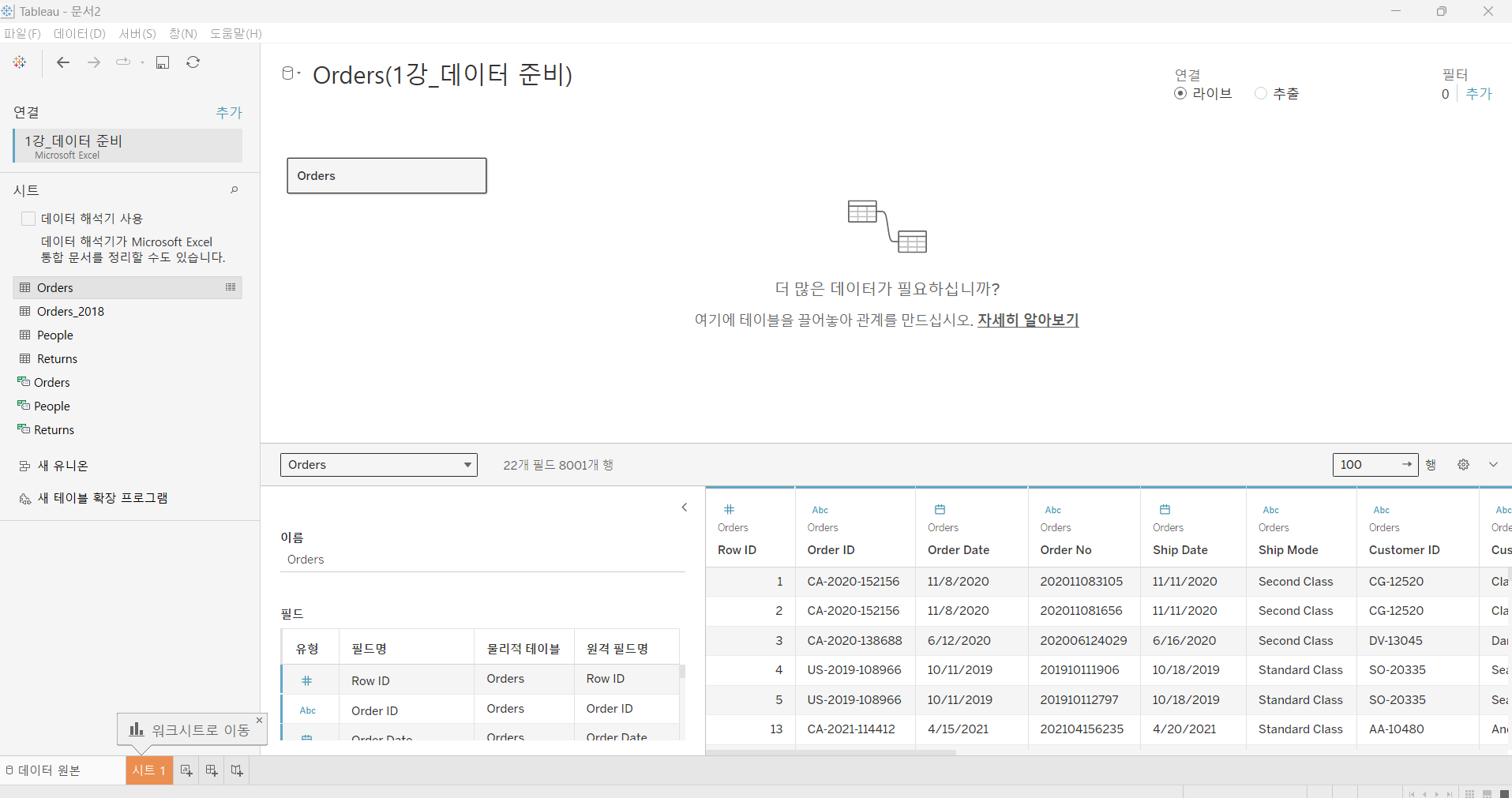Click the table name field containing Orders
Image resolution: width=1512 pixels, height=798 pixels.
click(x=482, y=560)
